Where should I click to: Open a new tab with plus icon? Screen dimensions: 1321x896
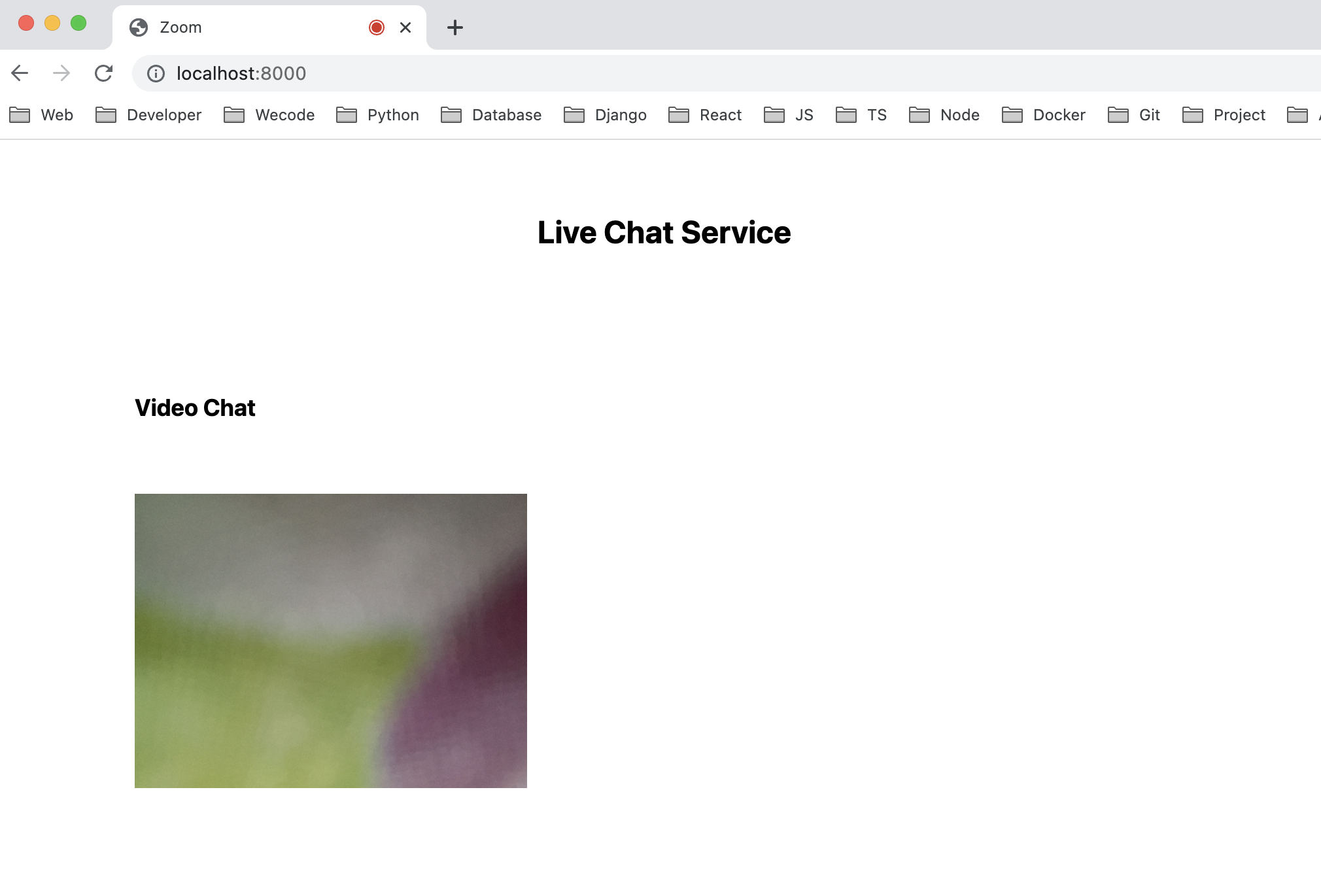(x=455, y=27)
